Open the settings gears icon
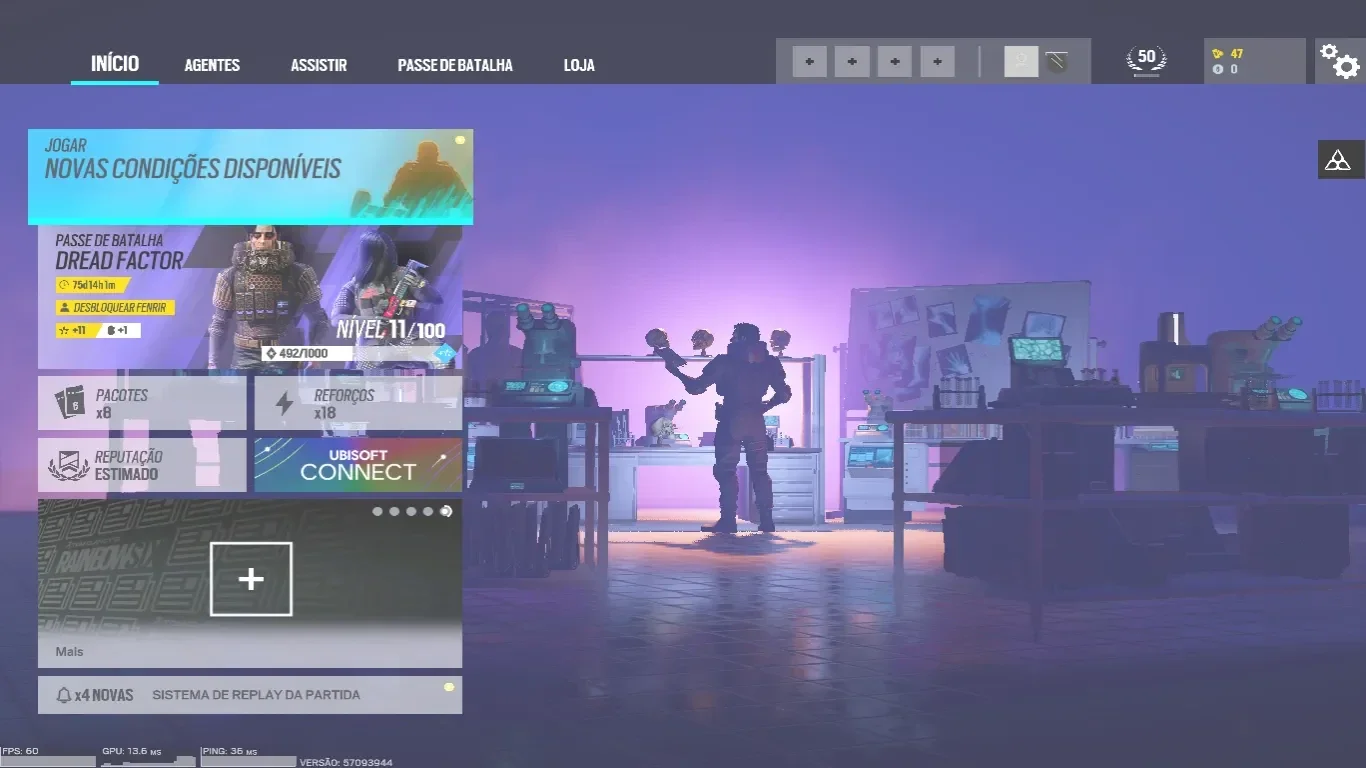1366x768 pixels. click(1339, 61)
